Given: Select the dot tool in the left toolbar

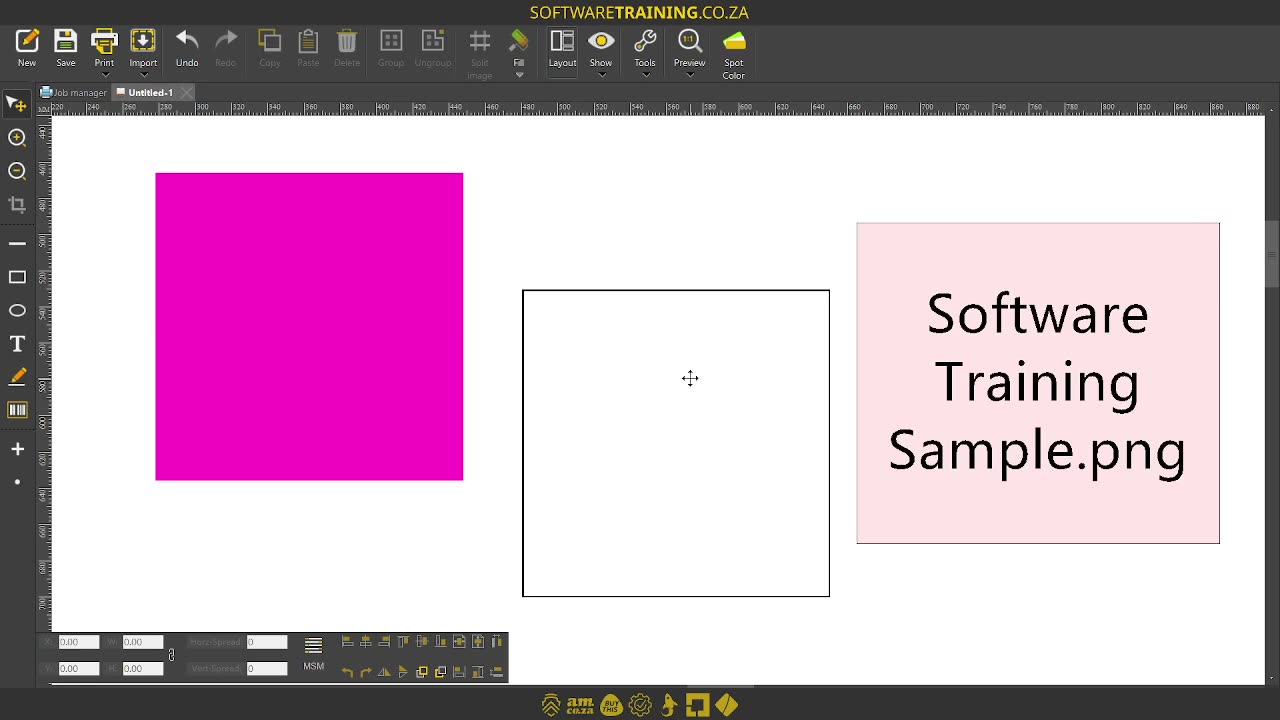Looking at the screenshot, I should (17, 482).
